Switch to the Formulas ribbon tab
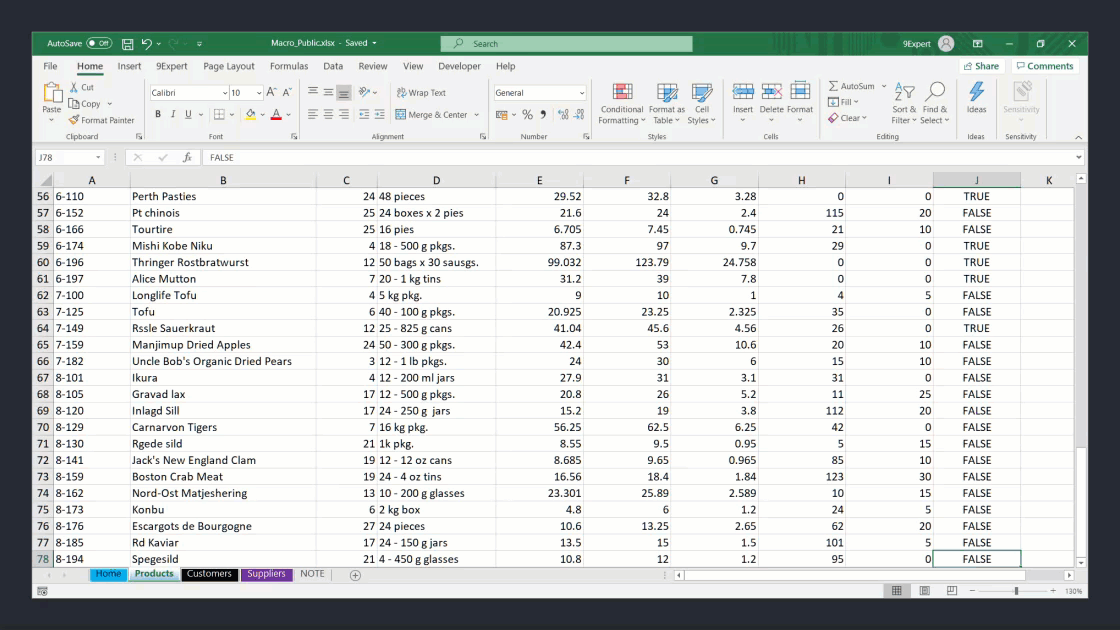This screenshot has height=630, width=1120. click(x=289, y=66)
